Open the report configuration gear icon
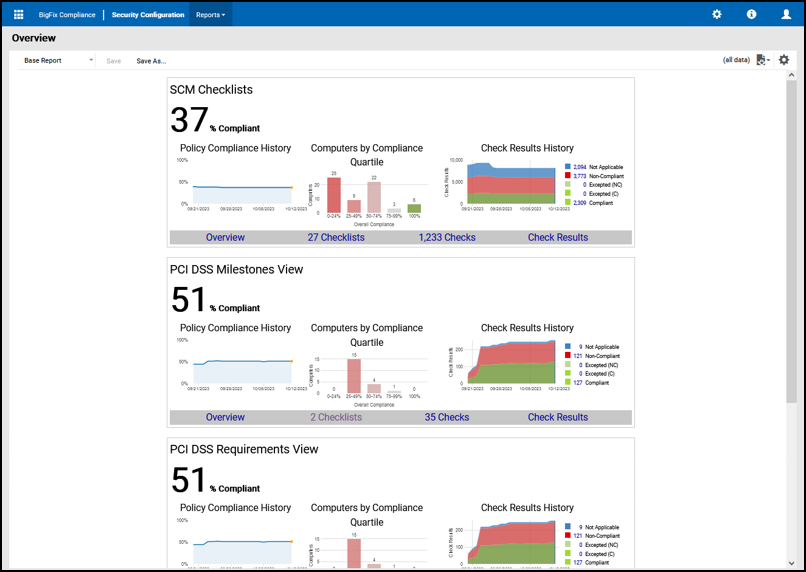806x572 pixels. click(784, 60)
